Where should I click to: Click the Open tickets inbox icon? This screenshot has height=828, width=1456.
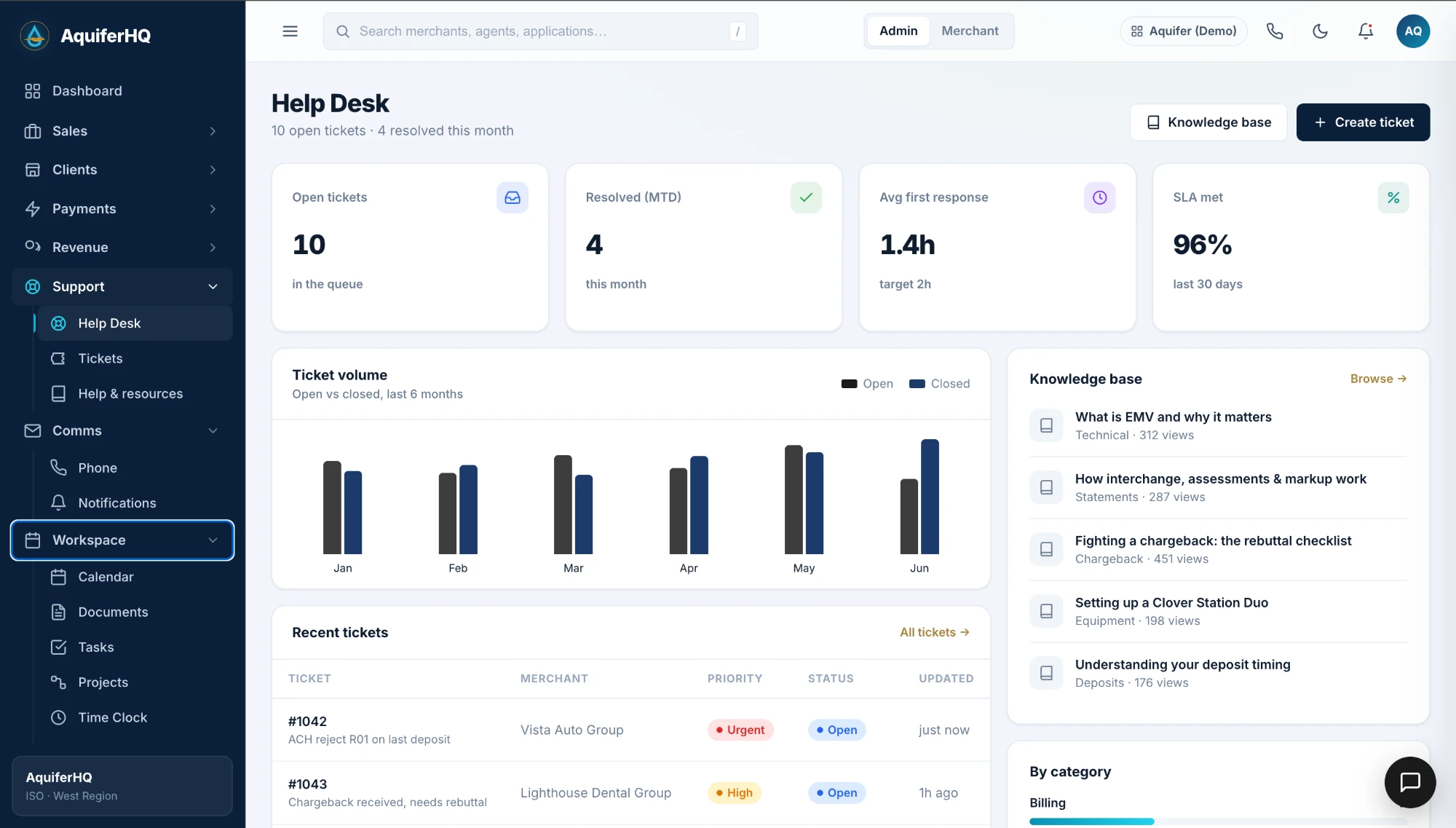tap(513, 197)
